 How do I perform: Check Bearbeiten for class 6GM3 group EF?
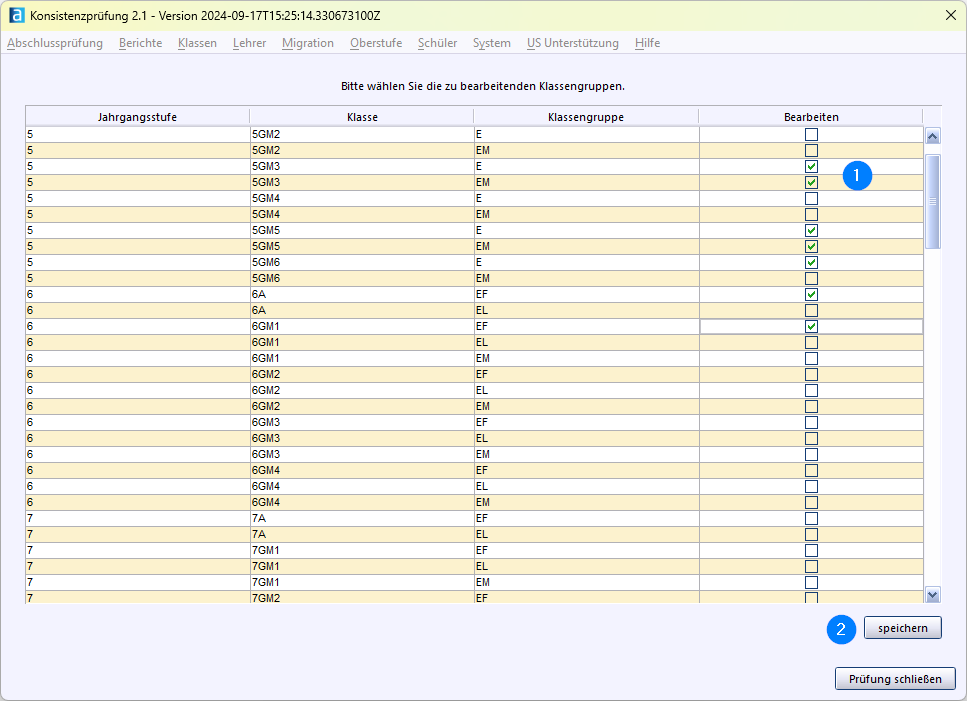coord(812,423)
